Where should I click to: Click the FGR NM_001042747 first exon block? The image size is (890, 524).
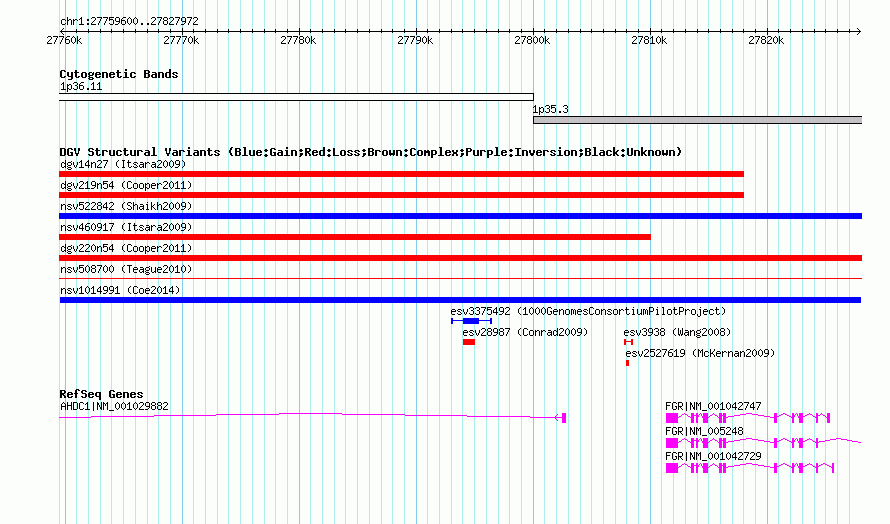[672, 418]
